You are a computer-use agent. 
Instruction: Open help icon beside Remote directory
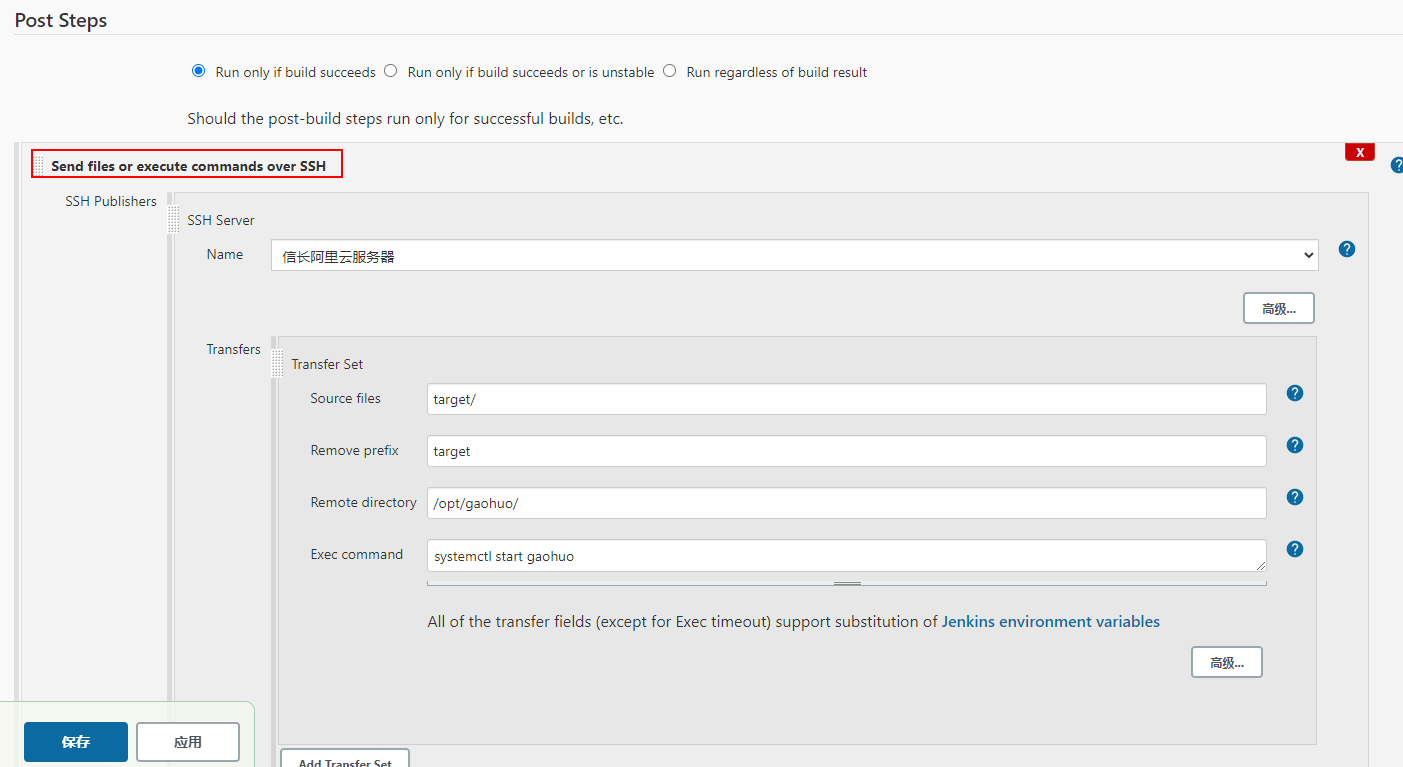pyautogui.click(x=1295, y=497)
